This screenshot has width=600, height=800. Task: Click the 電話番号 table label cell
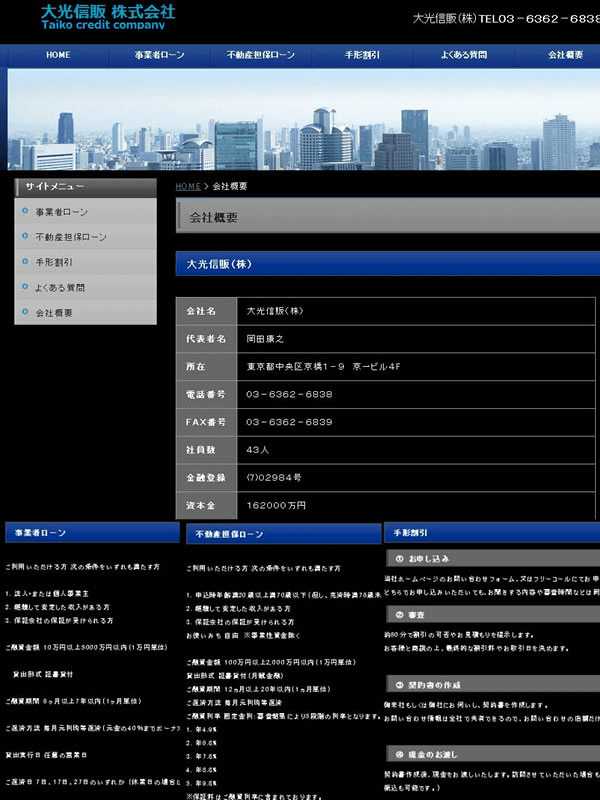point(207,394)
